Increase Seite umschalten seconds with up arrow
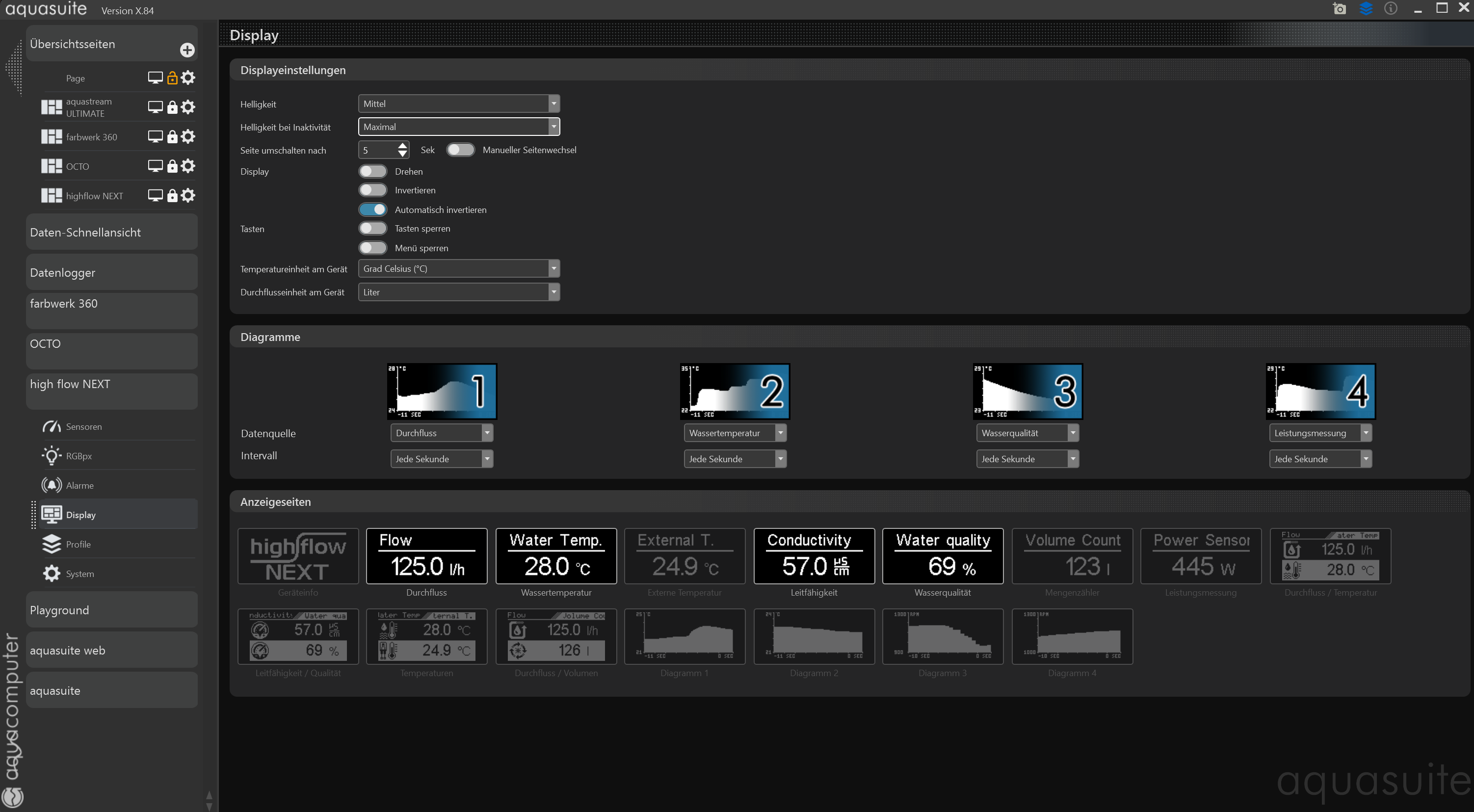 403,145
